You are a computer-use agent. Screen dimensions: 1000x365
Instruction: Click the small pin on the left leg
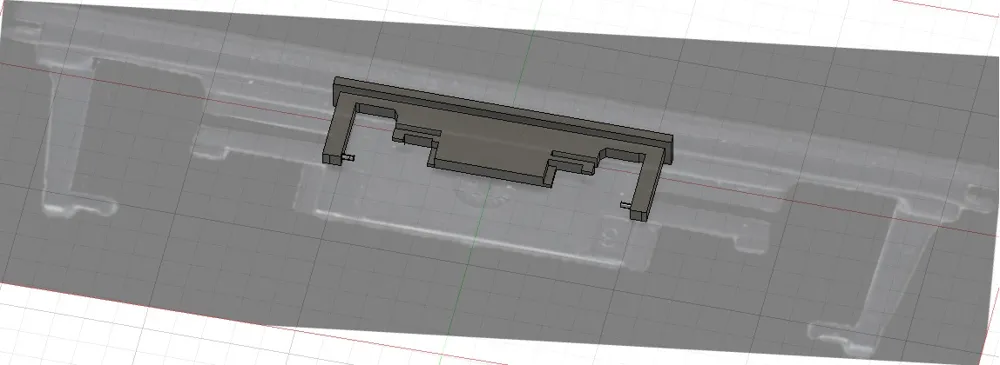tap(350, 157)
